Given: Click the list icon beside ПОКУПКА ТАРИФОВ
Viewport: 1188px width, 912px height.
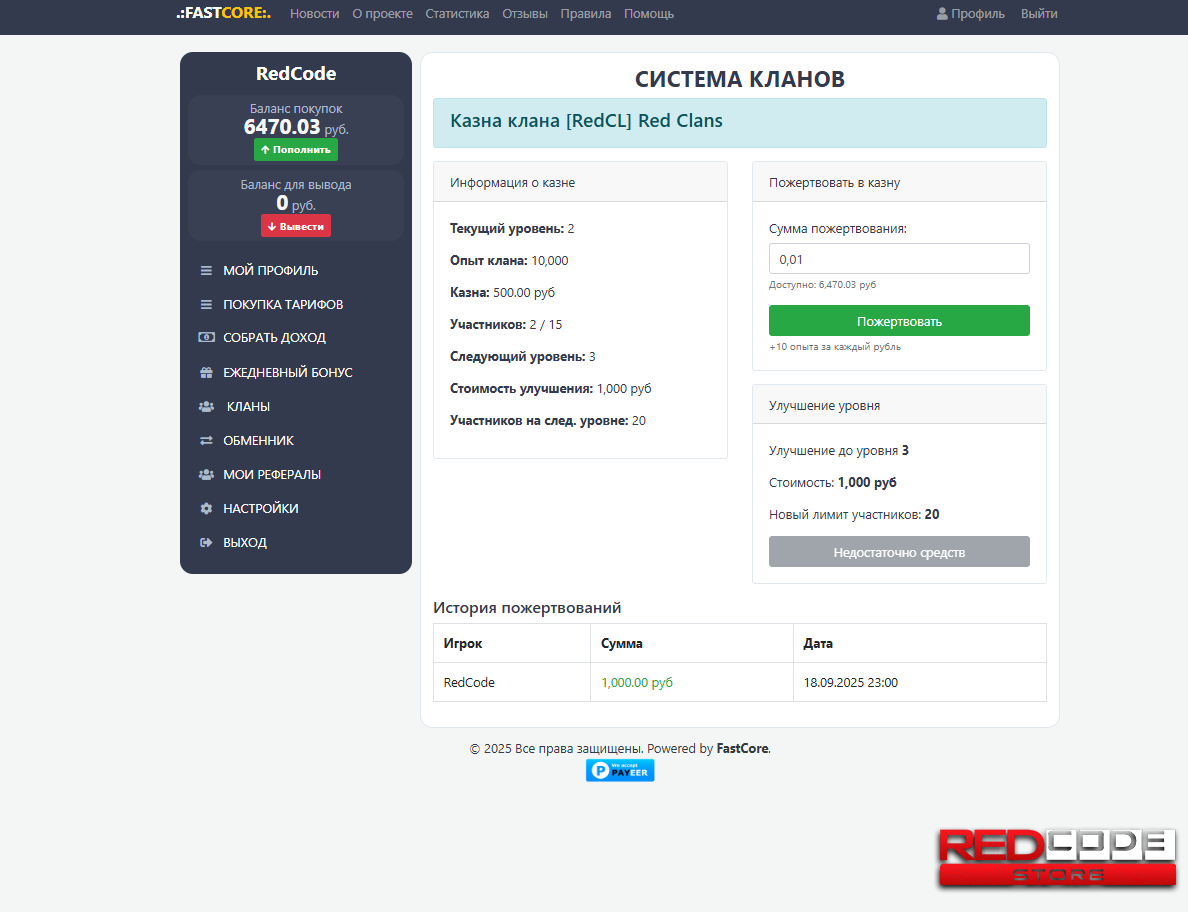Looking at the screenshot, I should point(206,305).
